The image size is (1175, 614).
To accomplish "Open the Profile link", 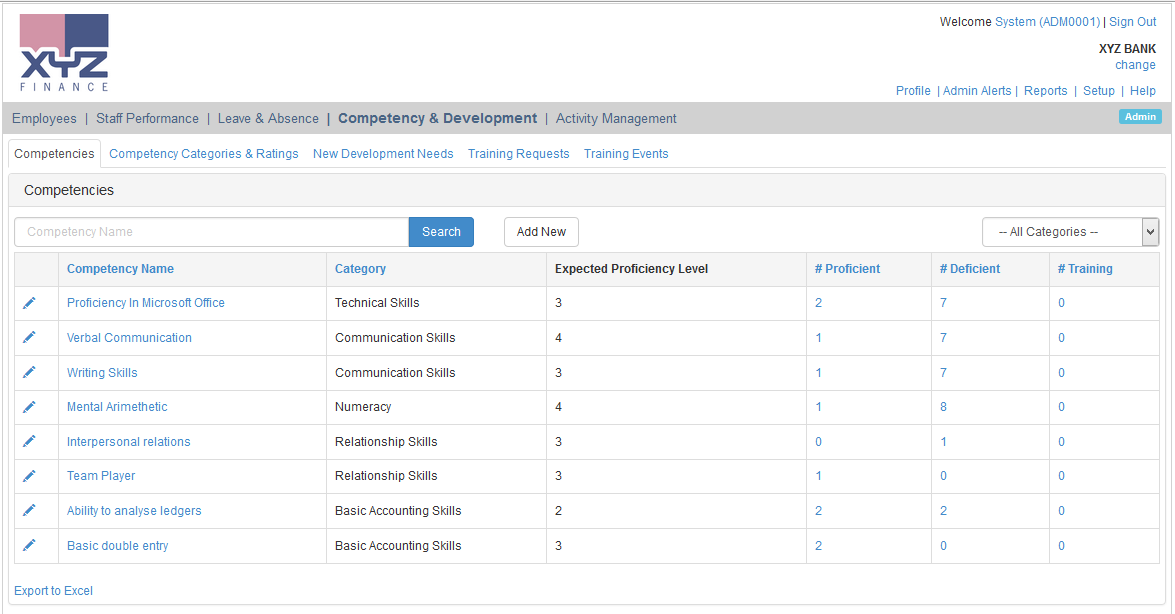I will point(913,91).
